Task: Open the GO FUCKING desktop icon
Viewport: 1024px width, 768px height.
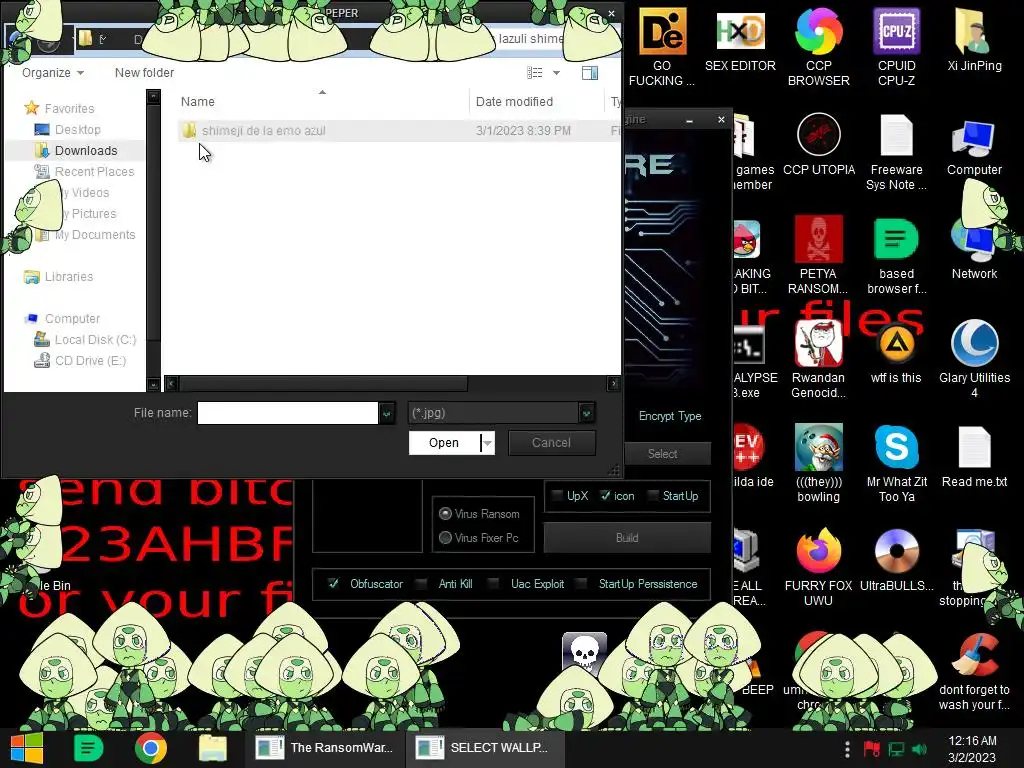Action: coord(662,47)
